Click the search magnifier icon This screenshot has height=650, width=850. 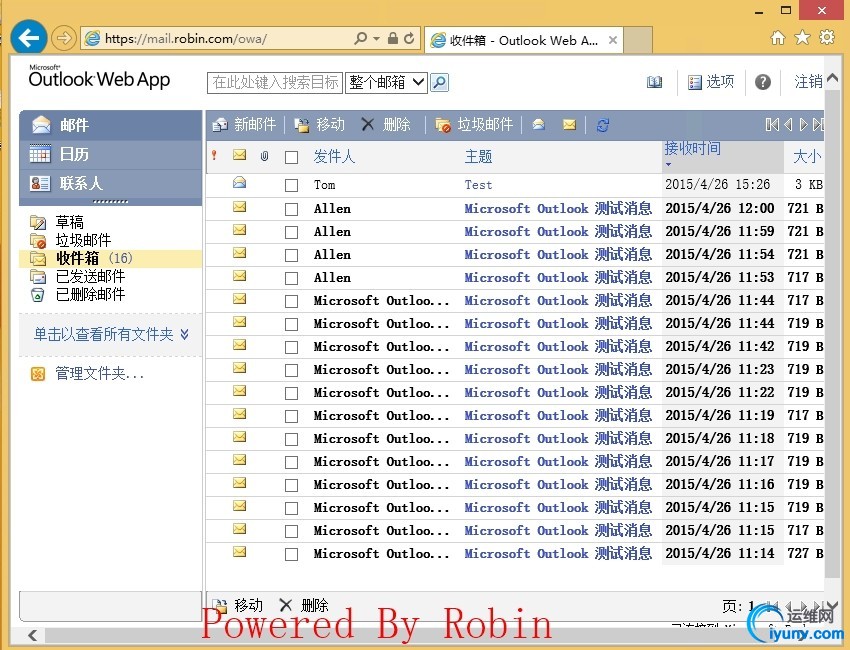coord(439,82)
